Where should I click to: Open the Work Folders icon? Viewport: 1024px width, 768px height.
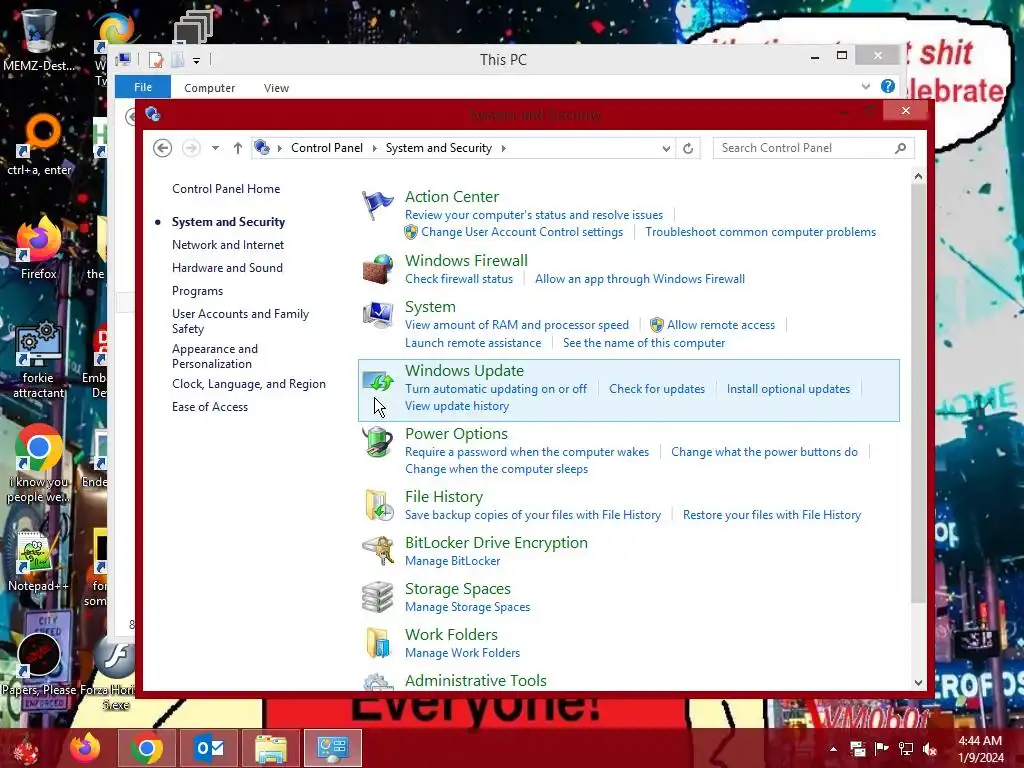coord(377,643)
